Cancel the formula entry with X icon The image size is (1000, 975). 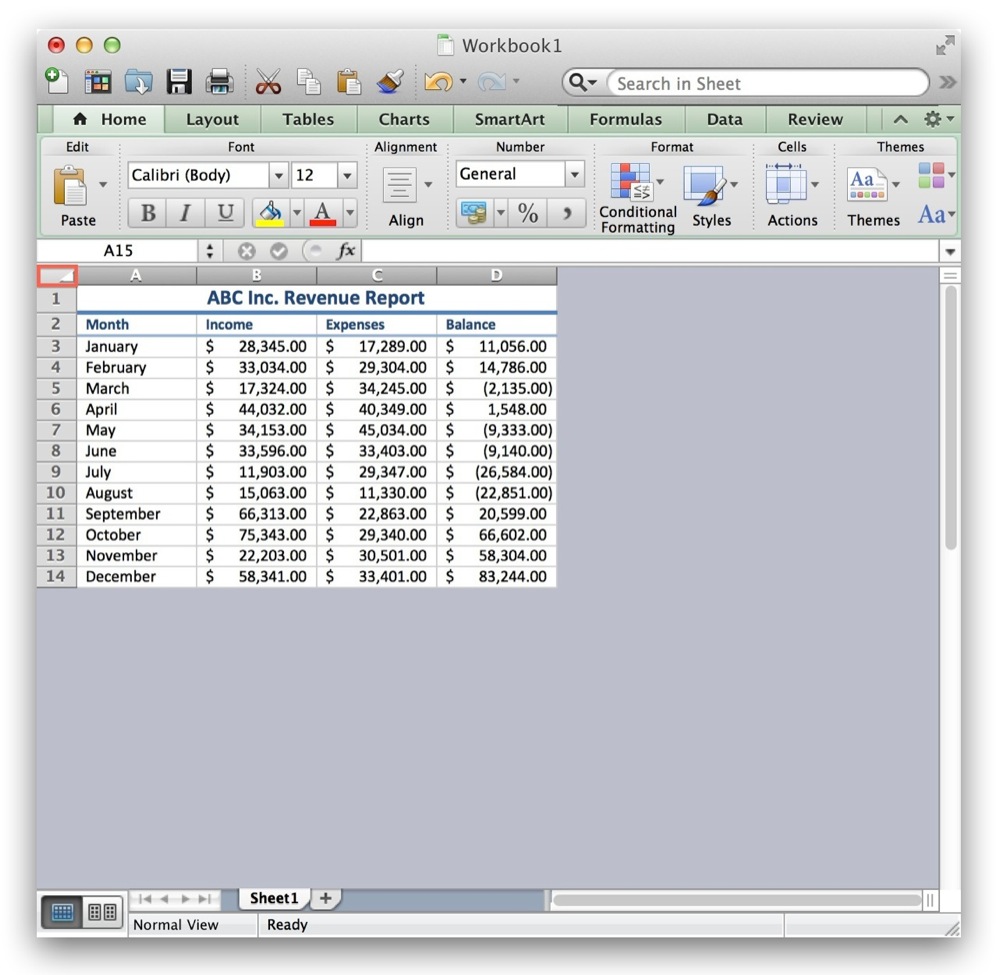coord(246,251)
